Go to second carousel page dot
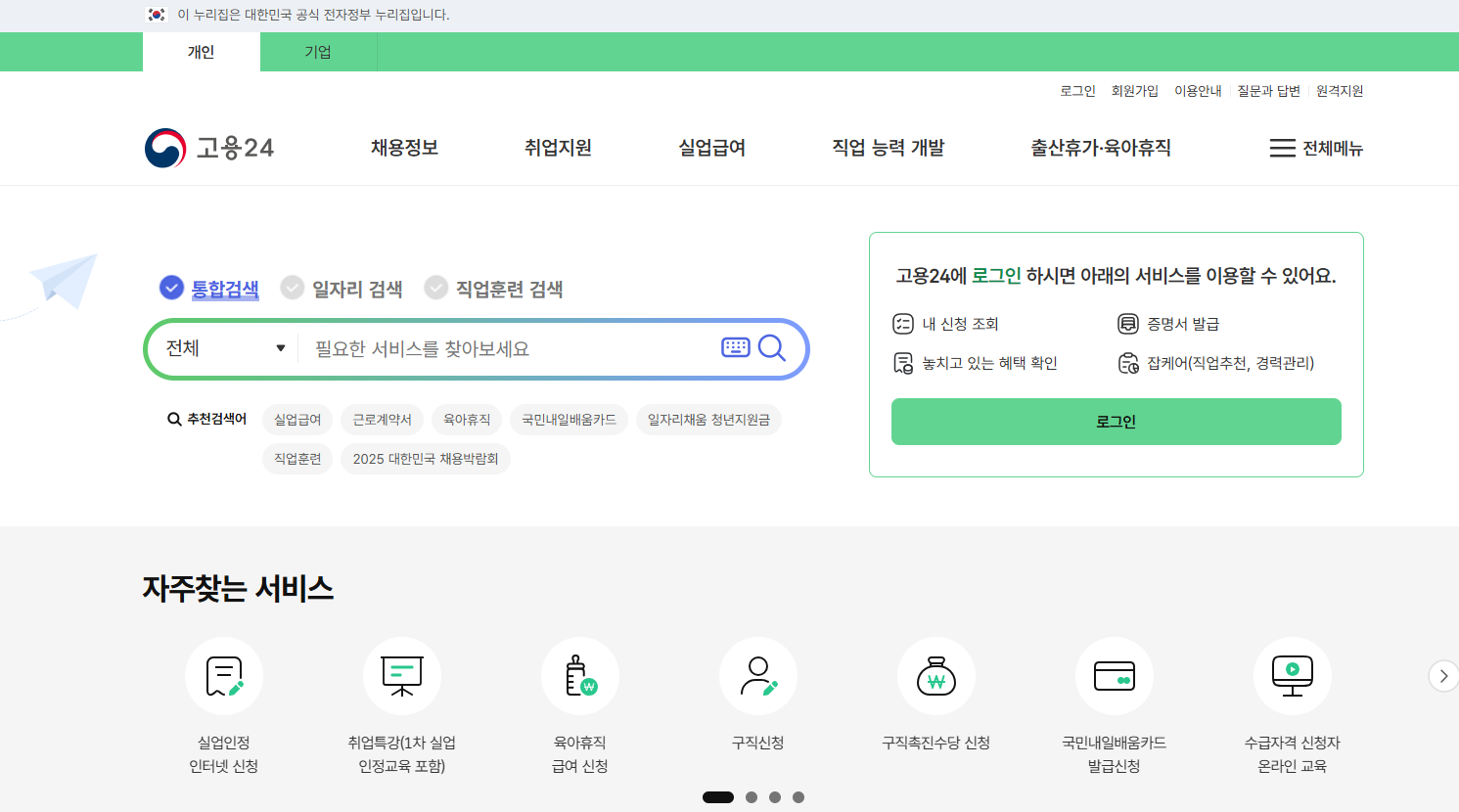 click(x=752, y=797)
